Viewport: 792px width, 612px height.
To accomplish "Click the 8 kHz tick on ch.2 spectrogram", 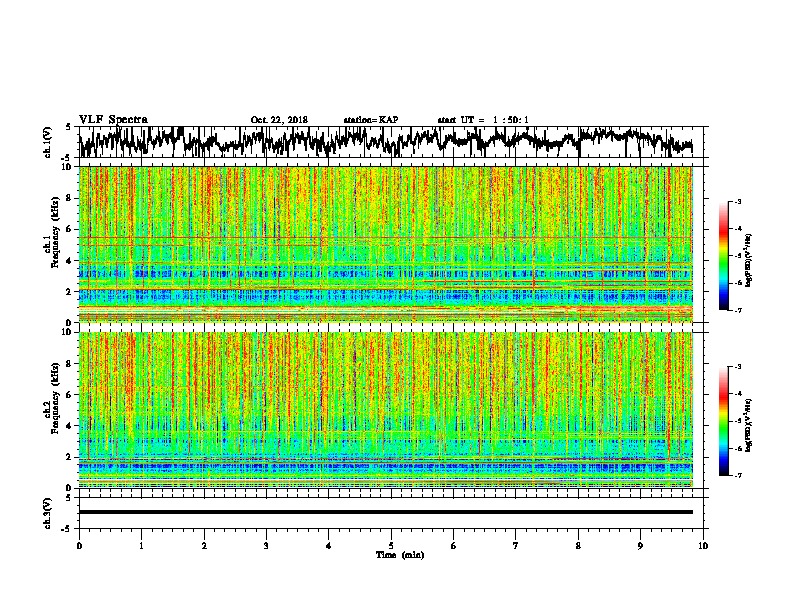I will click(69, 364).
